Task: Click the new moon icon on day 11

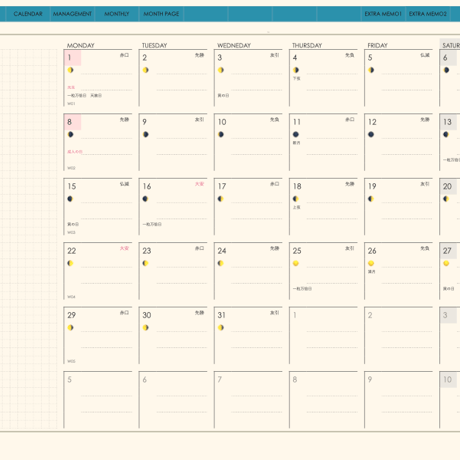Action: [296, 134]
